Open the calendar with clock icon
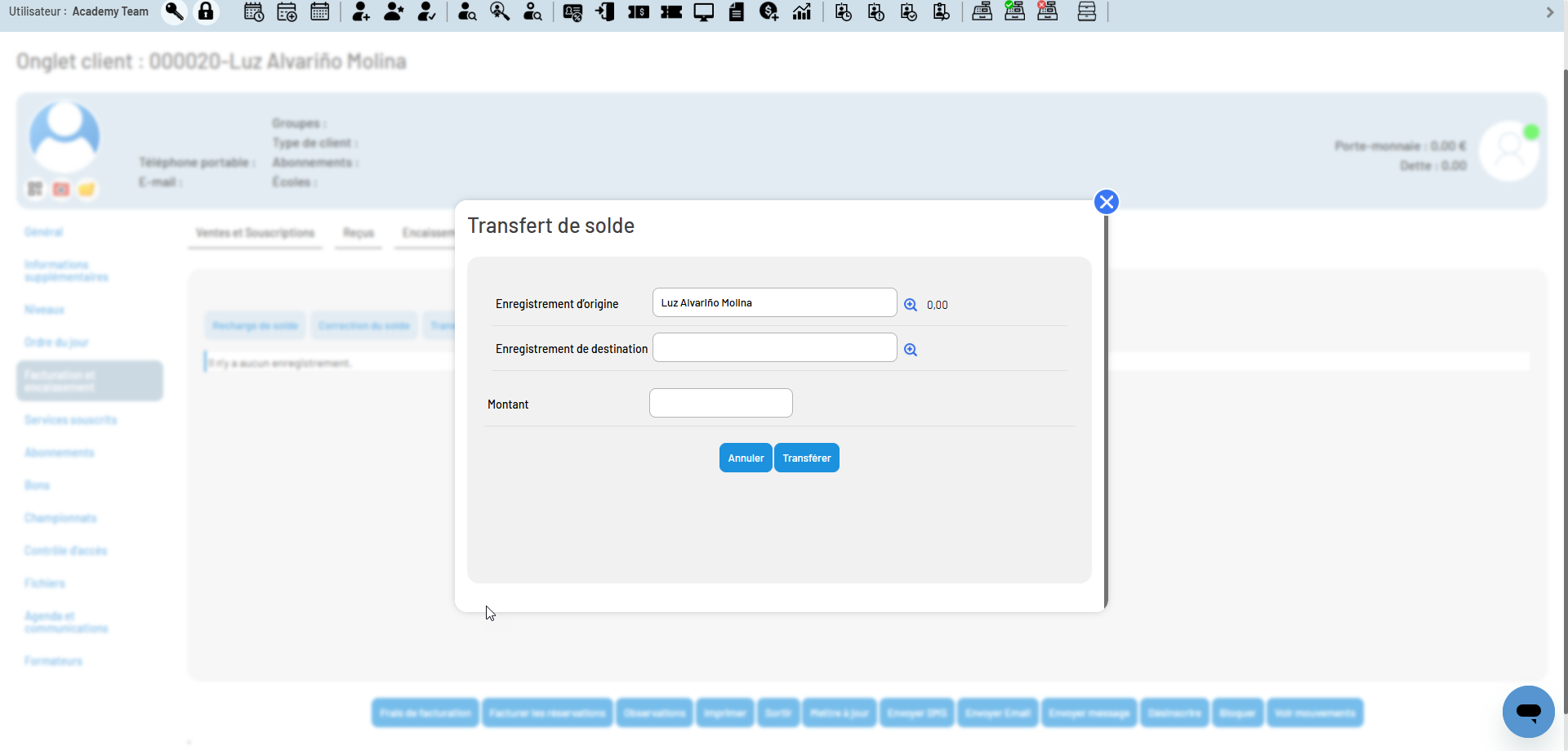Viewport: 1568px width, 751px height. [x=254, y=11]
